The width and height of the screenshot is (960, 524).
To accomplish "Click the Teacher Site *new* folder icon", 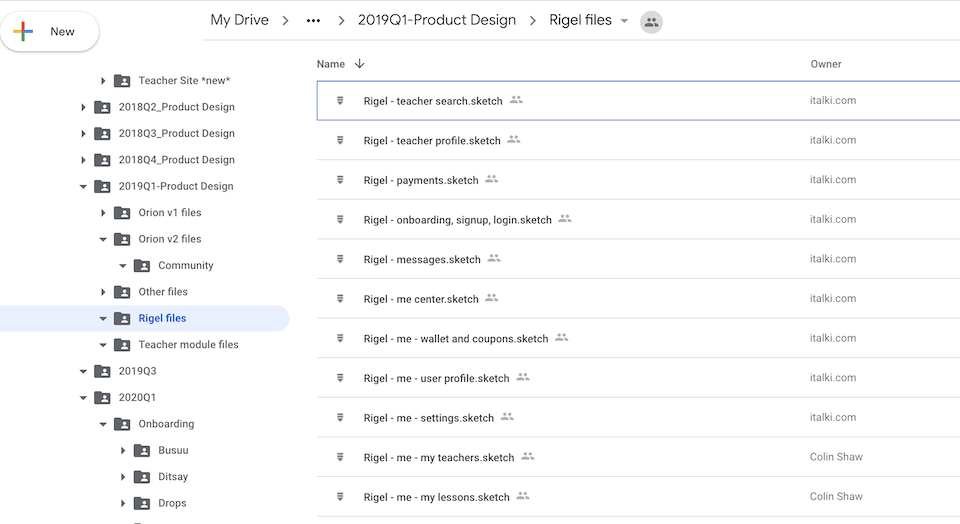I will point(122,80).
